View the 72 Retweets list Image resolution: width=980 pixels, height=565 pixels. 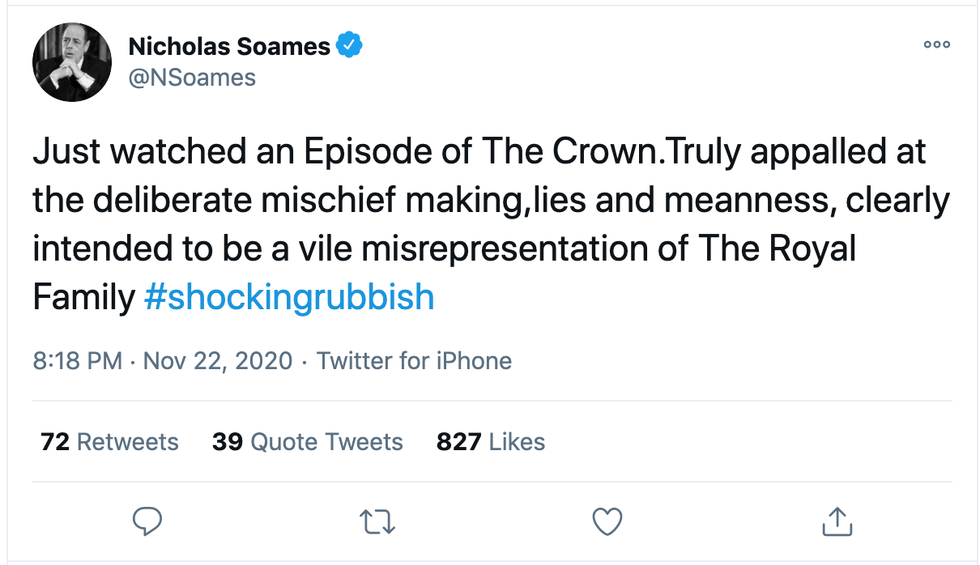pos(110,442)
